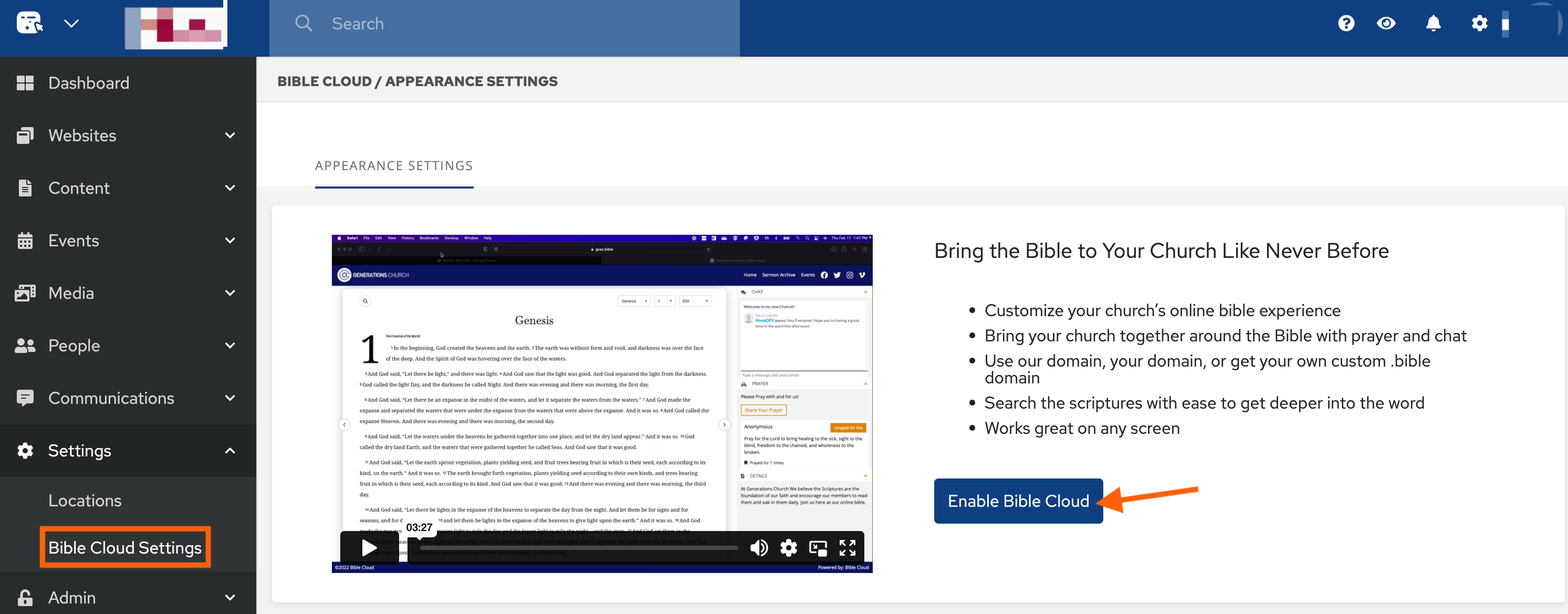Mute the video volume
Image resolution: width=1568 pixels, height=614 pixels.
[759, 548]
